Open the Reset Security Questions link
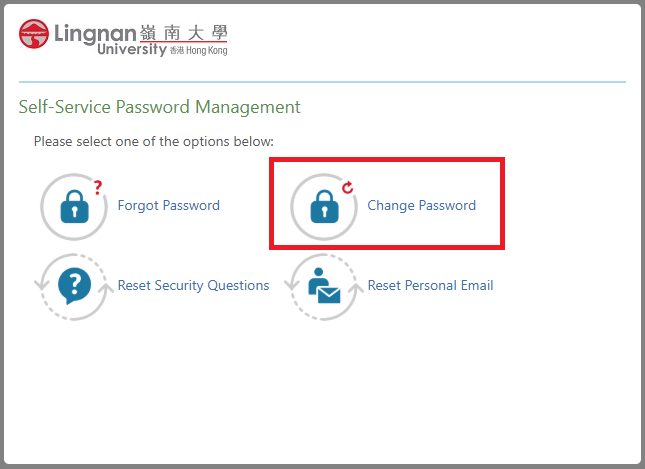645x469 pixels. point(193,285)
